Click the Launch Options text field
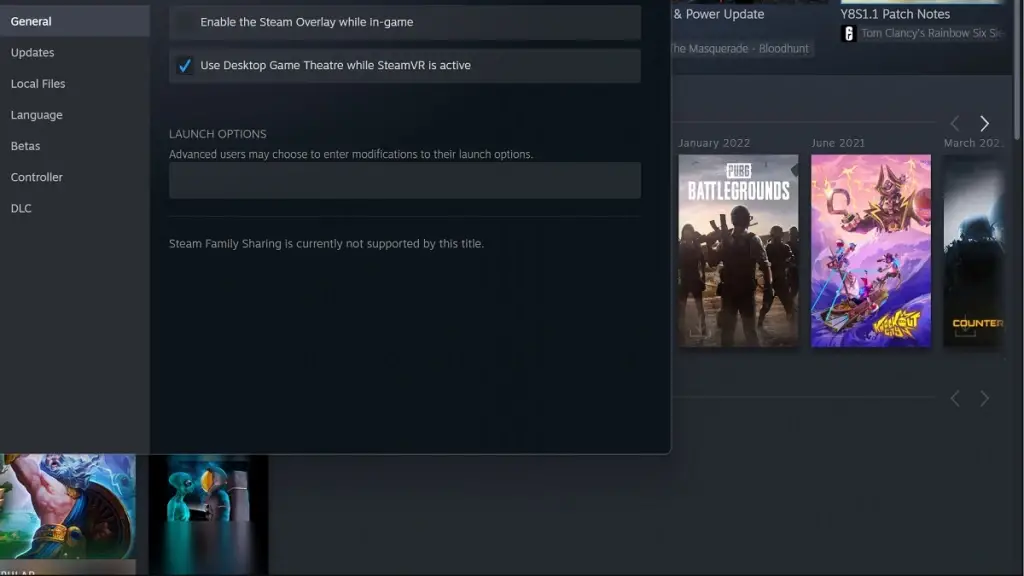1024x576 pixels. [405, 180]
